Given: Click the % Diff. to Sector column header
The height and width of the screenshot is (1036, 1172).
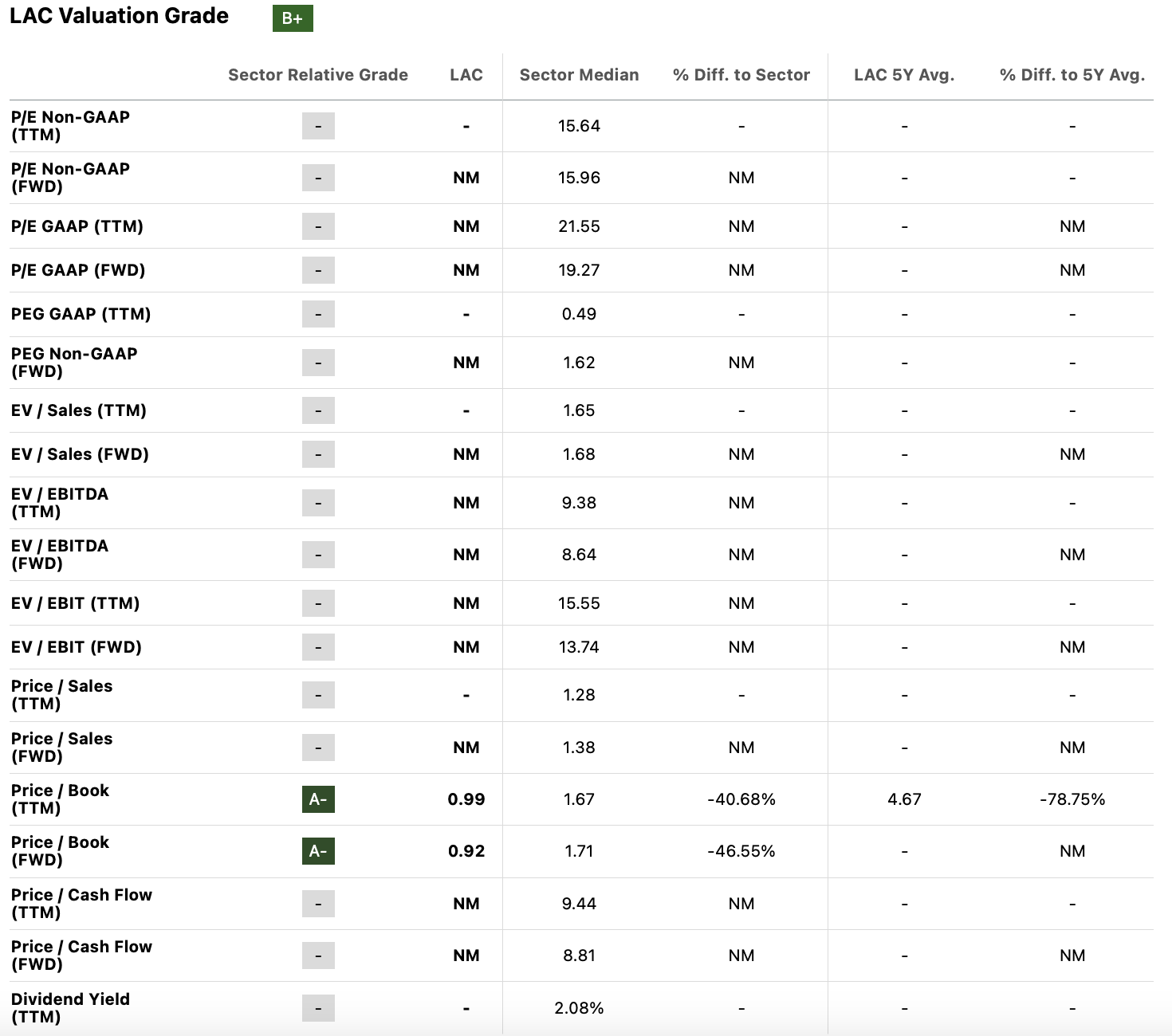Looking at the screenshot, I should point(741,75).
